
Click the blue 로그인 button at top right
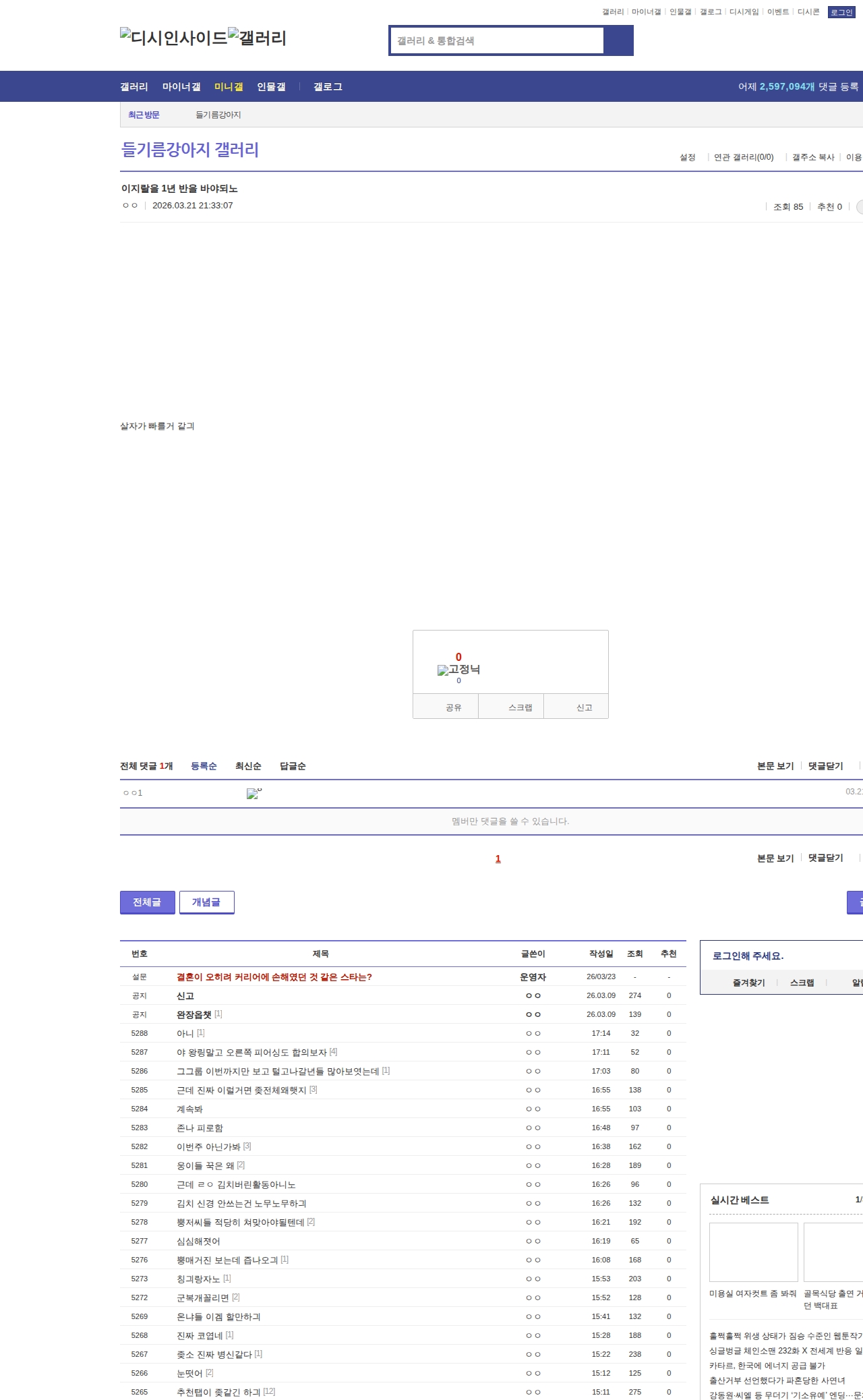(x=841, y=12)
